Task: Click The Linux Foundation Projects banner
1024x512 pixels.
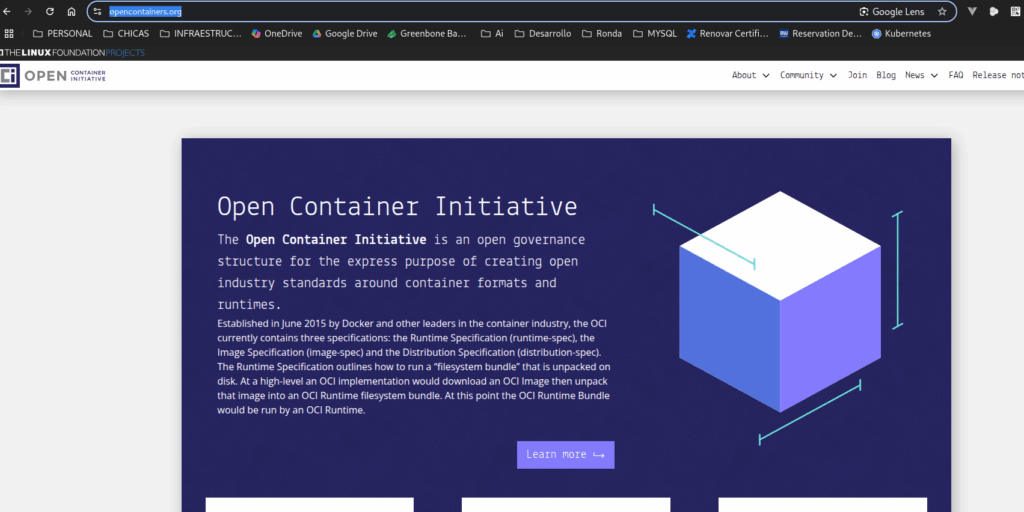Action: tap(72, 52)
